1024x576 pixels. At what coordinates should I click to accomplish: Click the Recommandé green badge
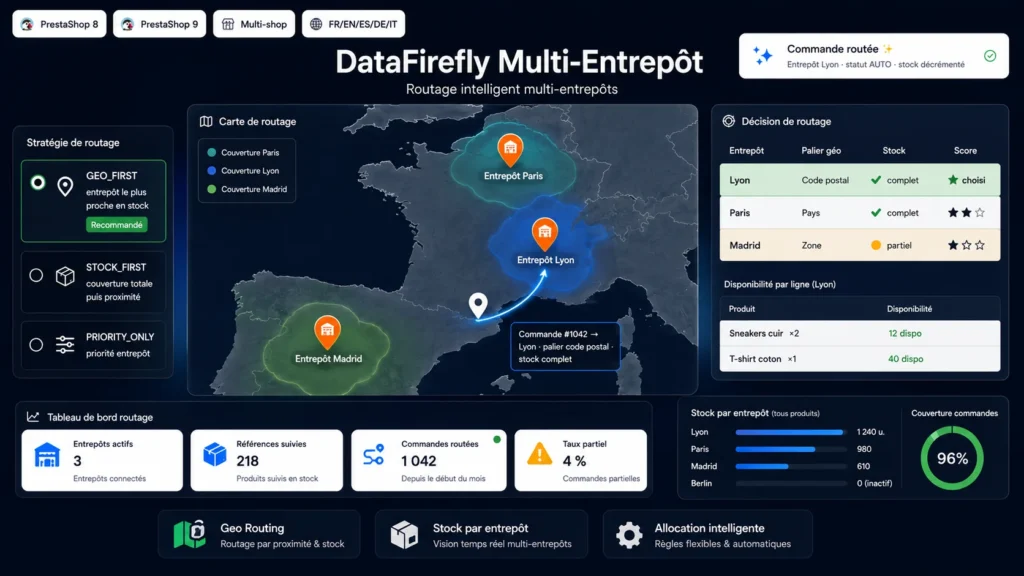(x=117, y=225)
